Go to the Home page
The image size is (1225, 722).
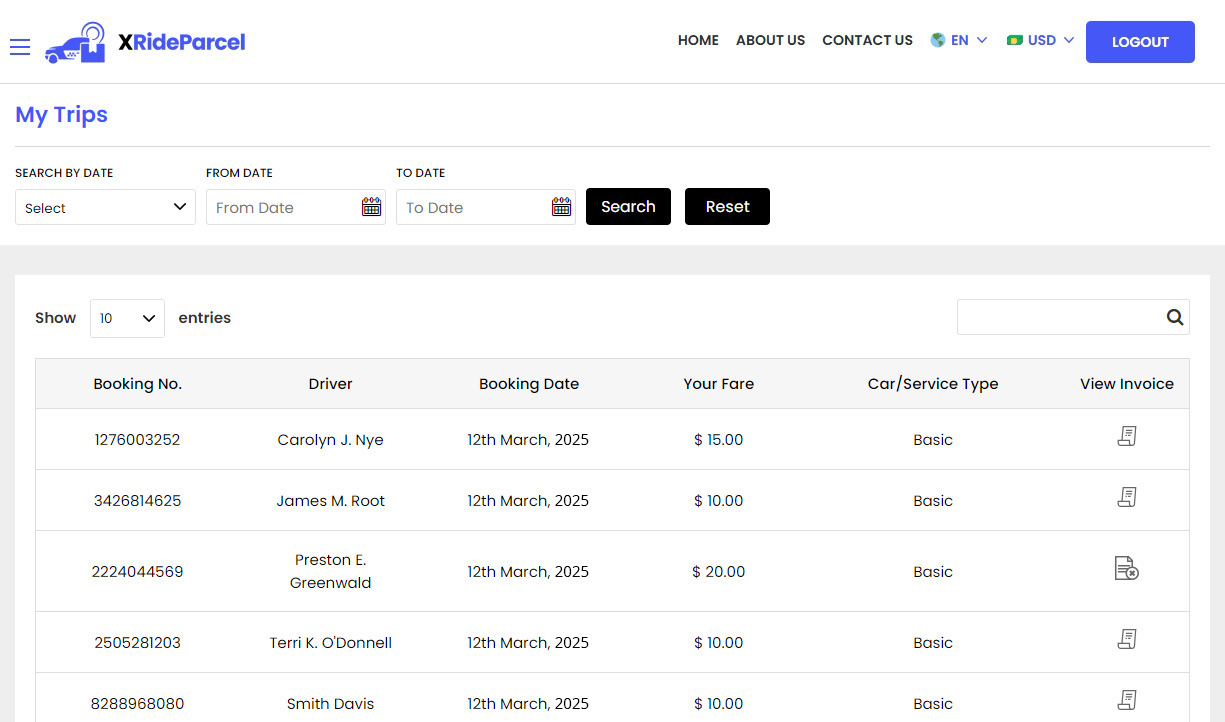698,41
